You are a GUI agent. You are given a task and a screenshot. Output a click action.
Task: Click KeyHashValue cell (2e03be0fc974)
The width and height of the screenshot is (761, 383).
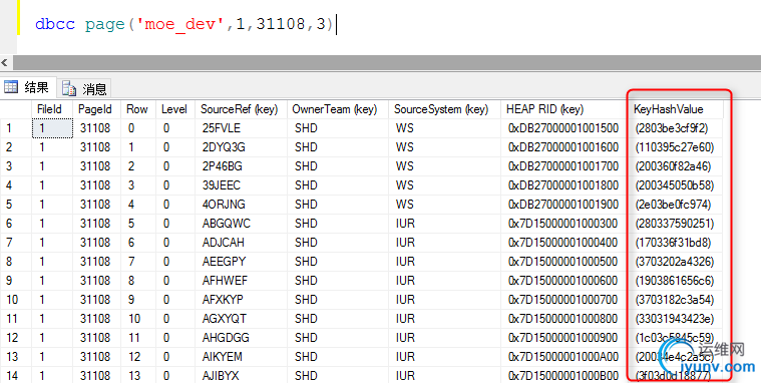point(675,204)
